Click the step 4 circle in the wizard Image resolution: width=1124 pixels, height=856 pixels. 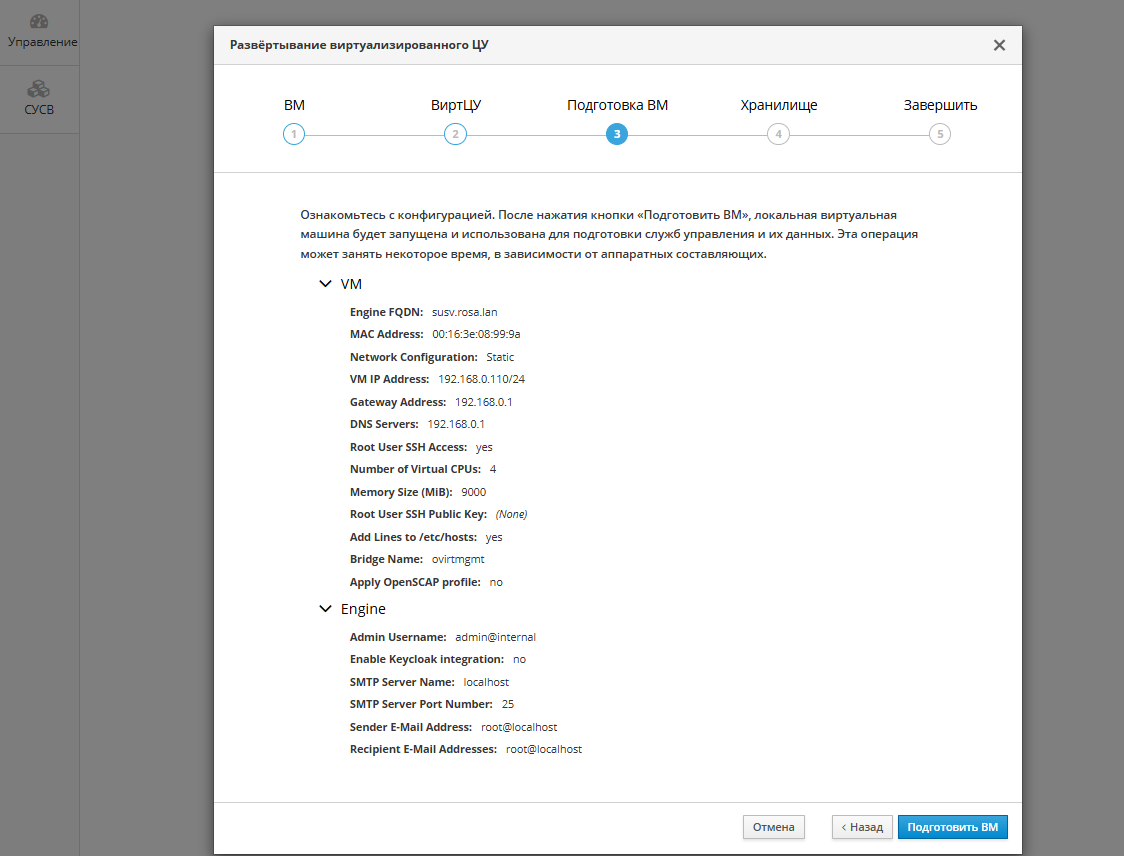(778, 135)
